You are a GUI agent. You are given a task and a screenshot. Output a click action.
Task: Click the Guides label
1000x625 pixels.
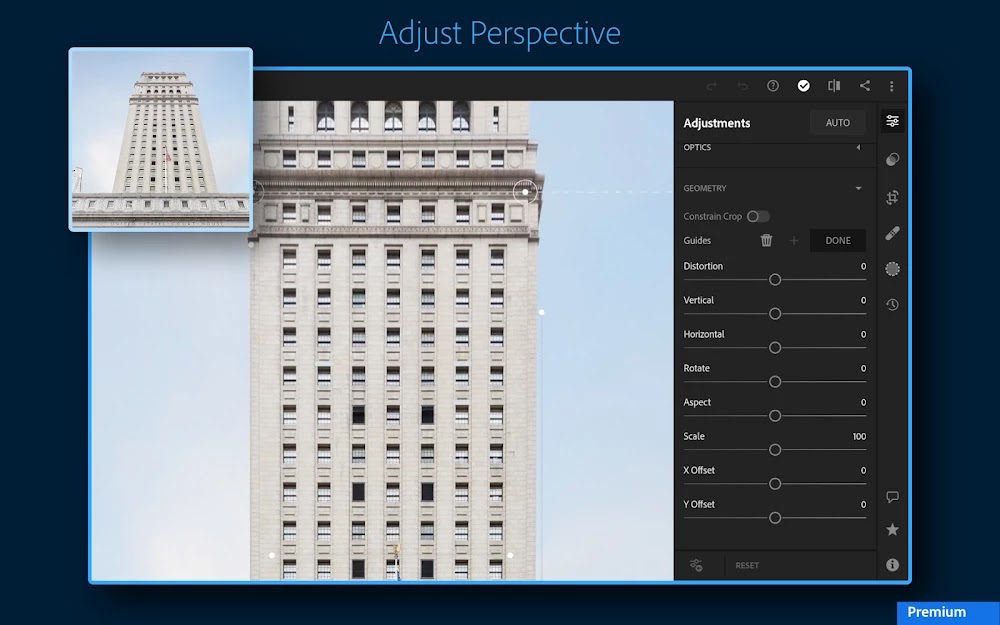[697, 240]
